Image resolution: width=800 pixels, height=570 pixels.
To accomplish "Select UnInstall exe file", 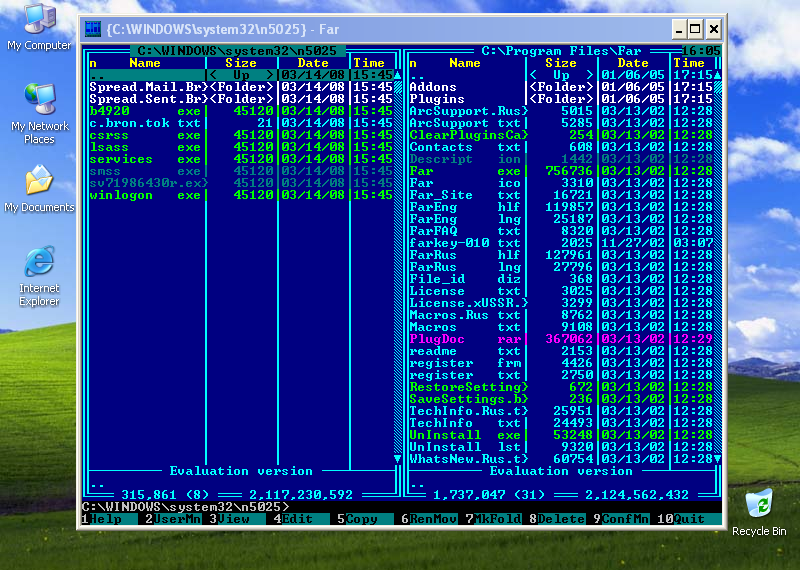I will (561, 435).
